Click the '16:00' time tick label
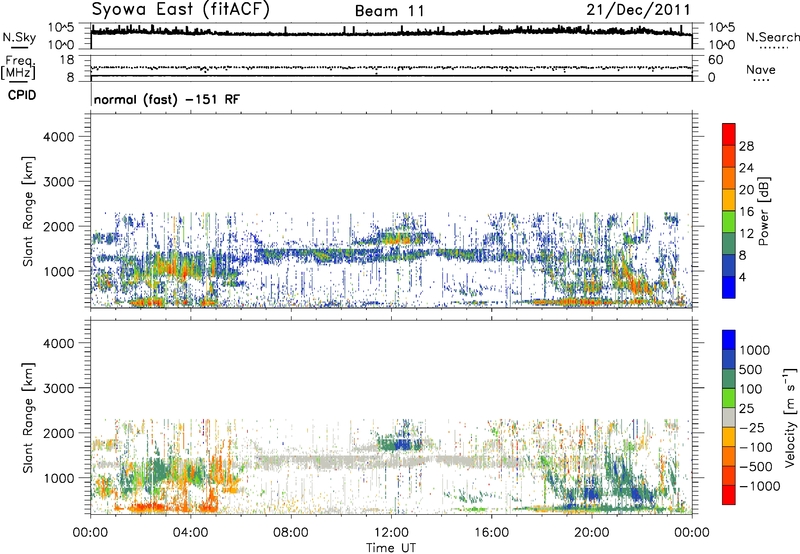Image resolution: width=800 pixels, height=554 pixels. [491, 533]
